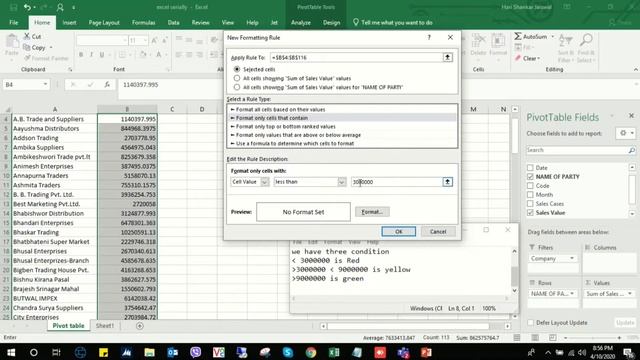Screen dimensions: 640x360
Task: Click the Format... button
Action: [372, 212]
